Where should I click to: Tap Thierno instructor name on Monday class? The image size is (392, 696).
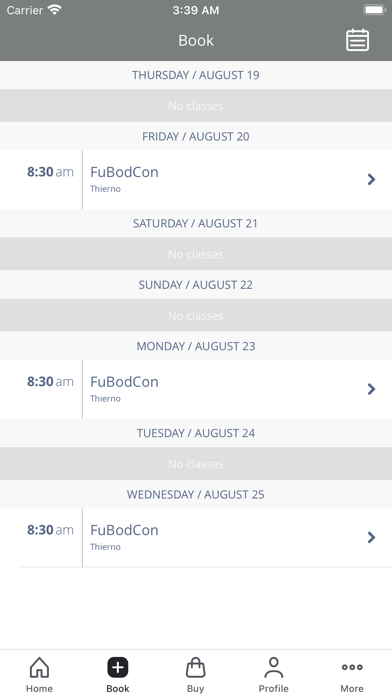point(105,399)
